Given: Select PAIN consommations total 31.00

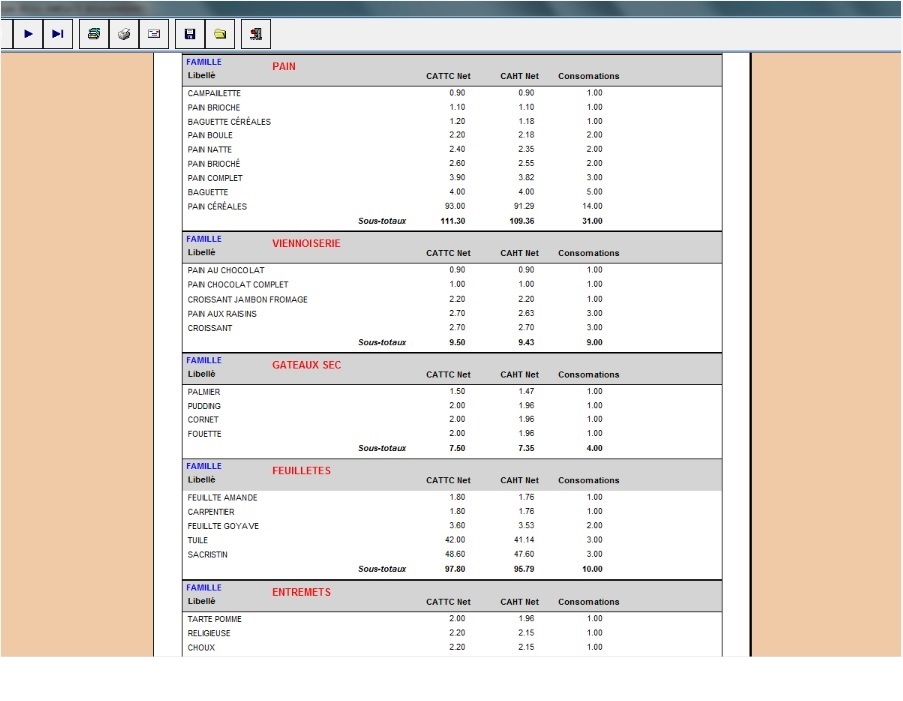Looking at the screenshot, I should pyautogui.click(x=592, y=221).
